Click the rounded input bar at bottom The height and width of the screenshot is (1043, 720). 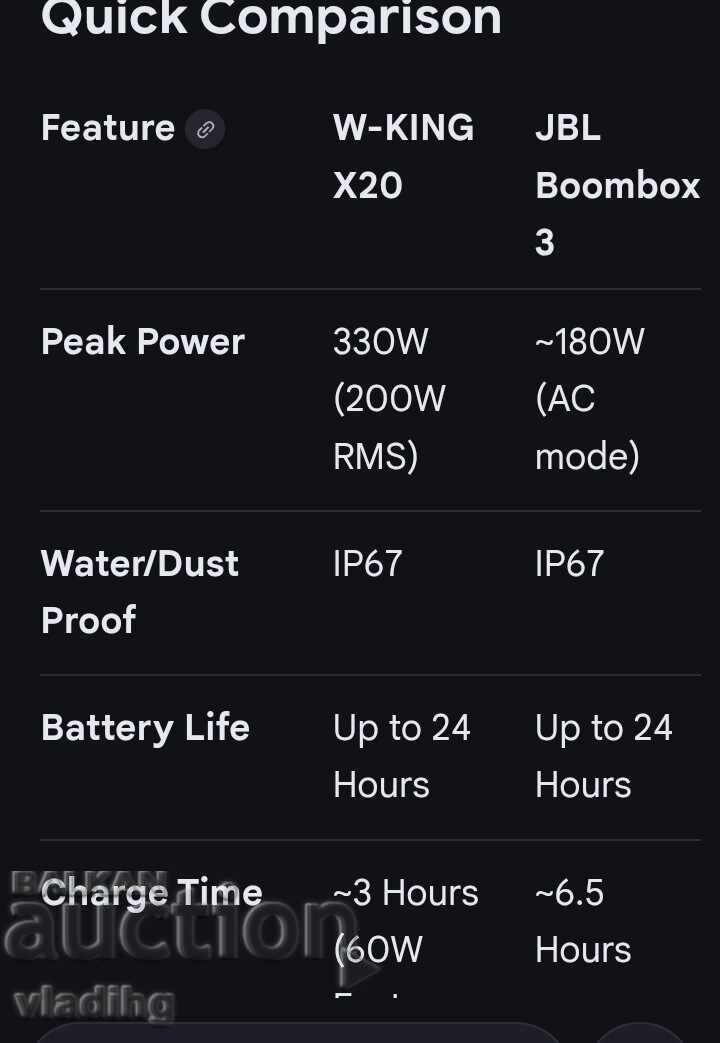point(300,1034)
